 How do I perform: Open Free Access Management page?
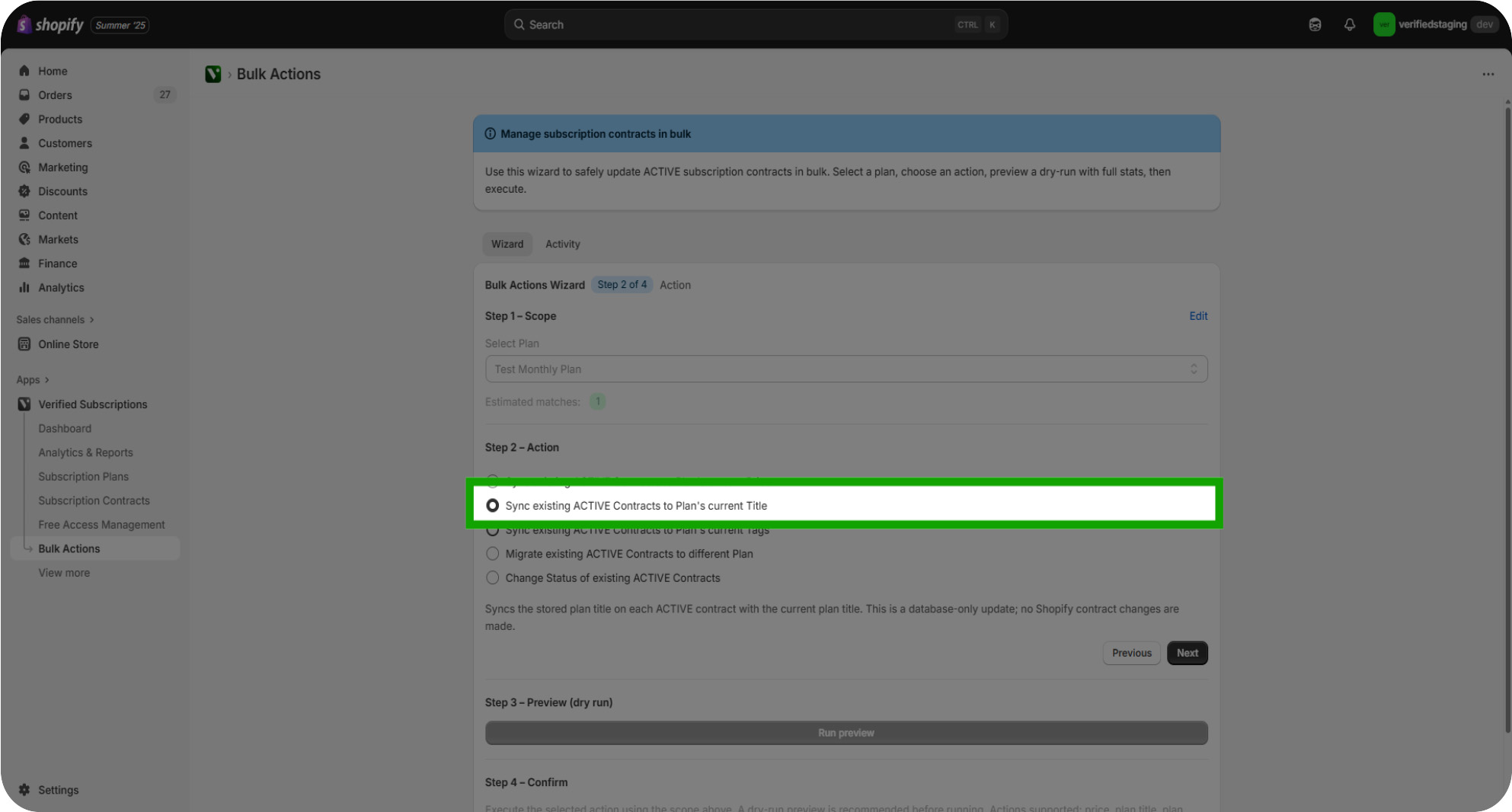(102, 525)
